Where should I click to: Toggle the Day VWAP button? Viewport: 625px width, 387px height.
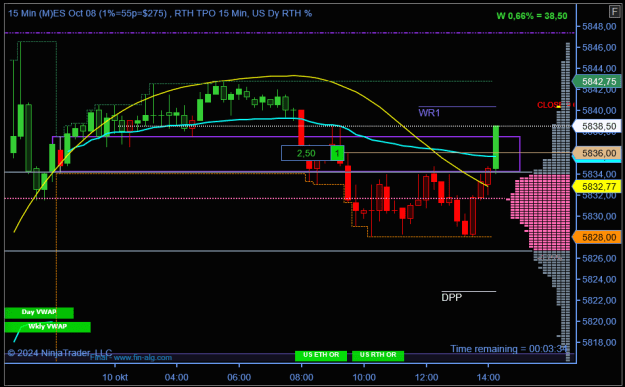pyautogui.click(x=39, y=312)
